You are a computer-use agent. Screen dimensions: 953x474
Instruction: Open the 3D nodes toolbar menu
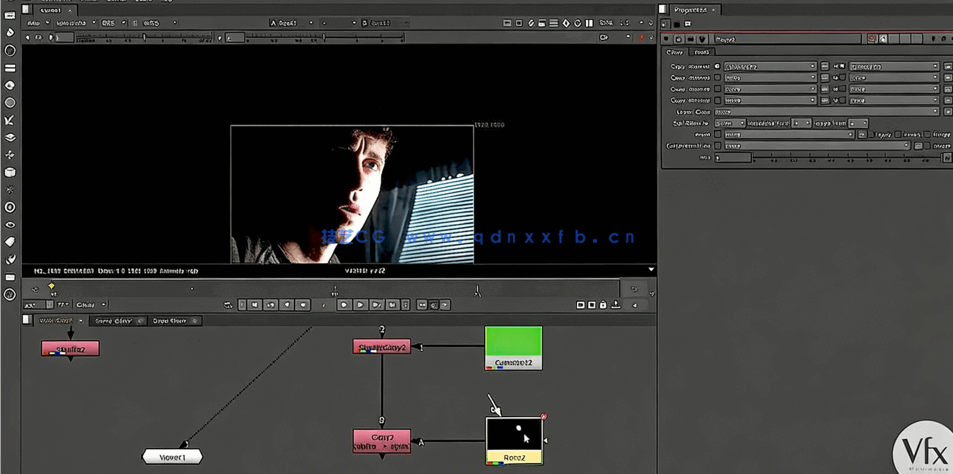10,173
